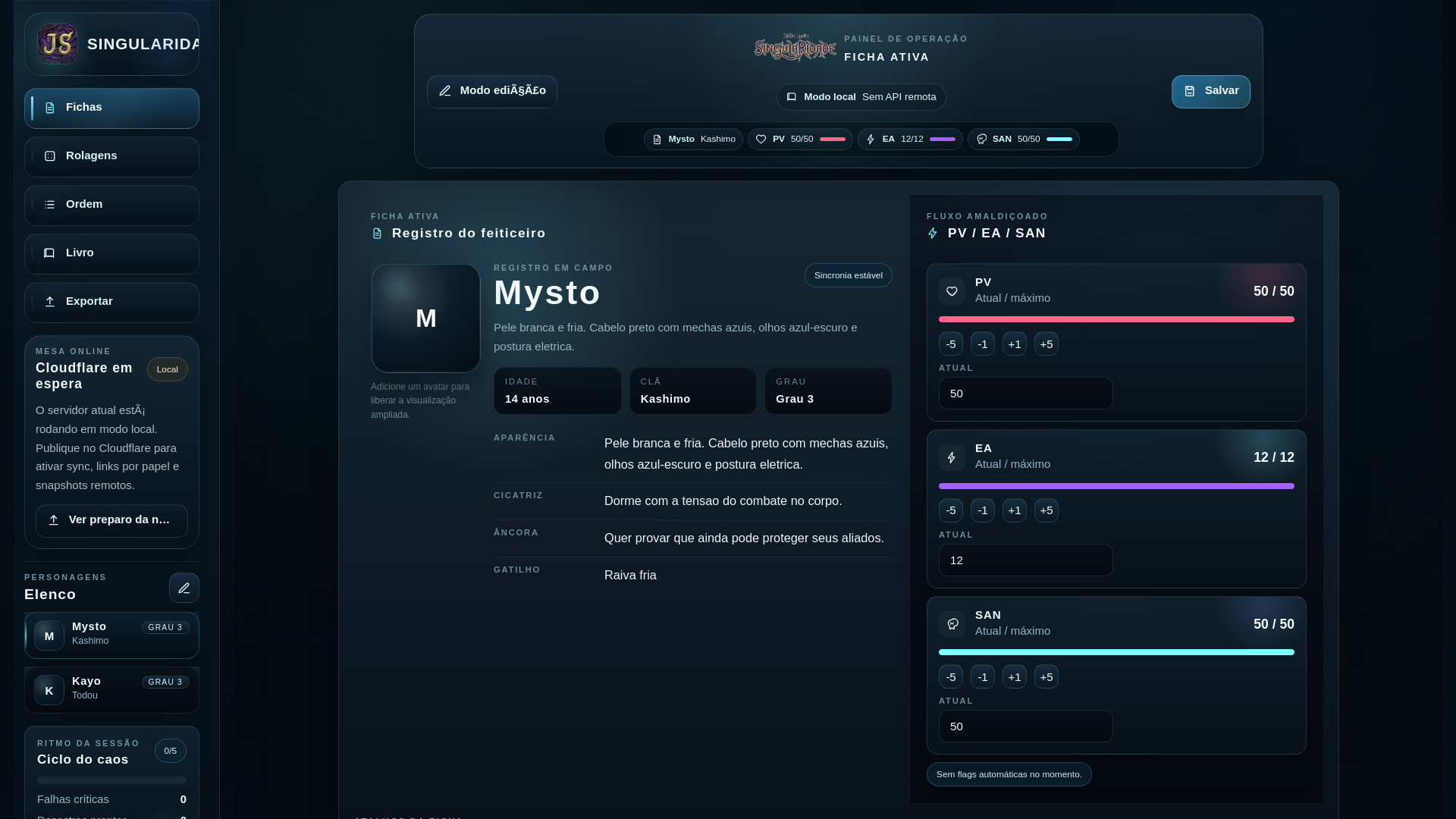
Task: Click the save icon in Salvar button
Action: (1190, 91)
